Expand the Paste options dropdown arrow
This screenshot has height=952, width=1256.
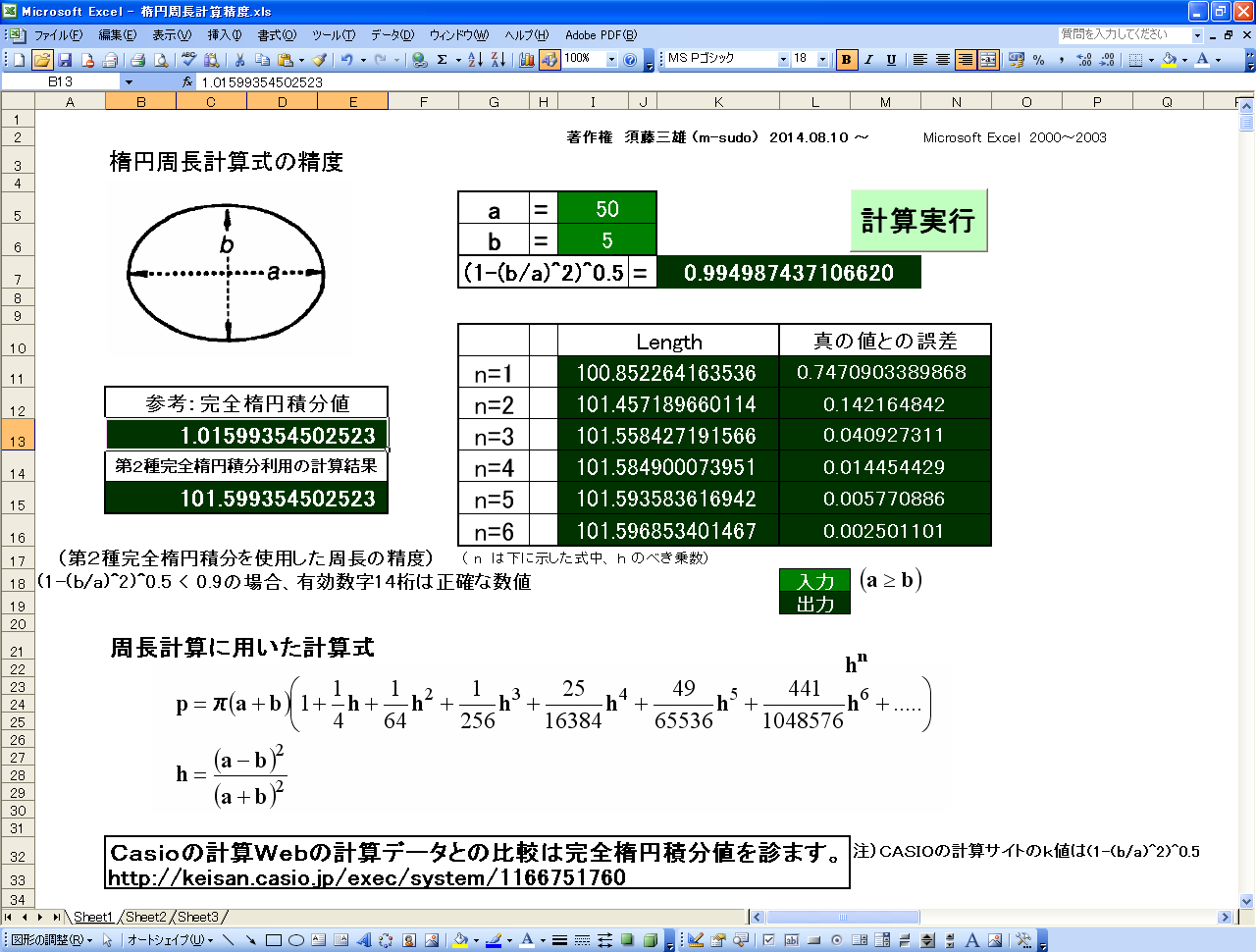pyautogui.click(x=301, y=60)
